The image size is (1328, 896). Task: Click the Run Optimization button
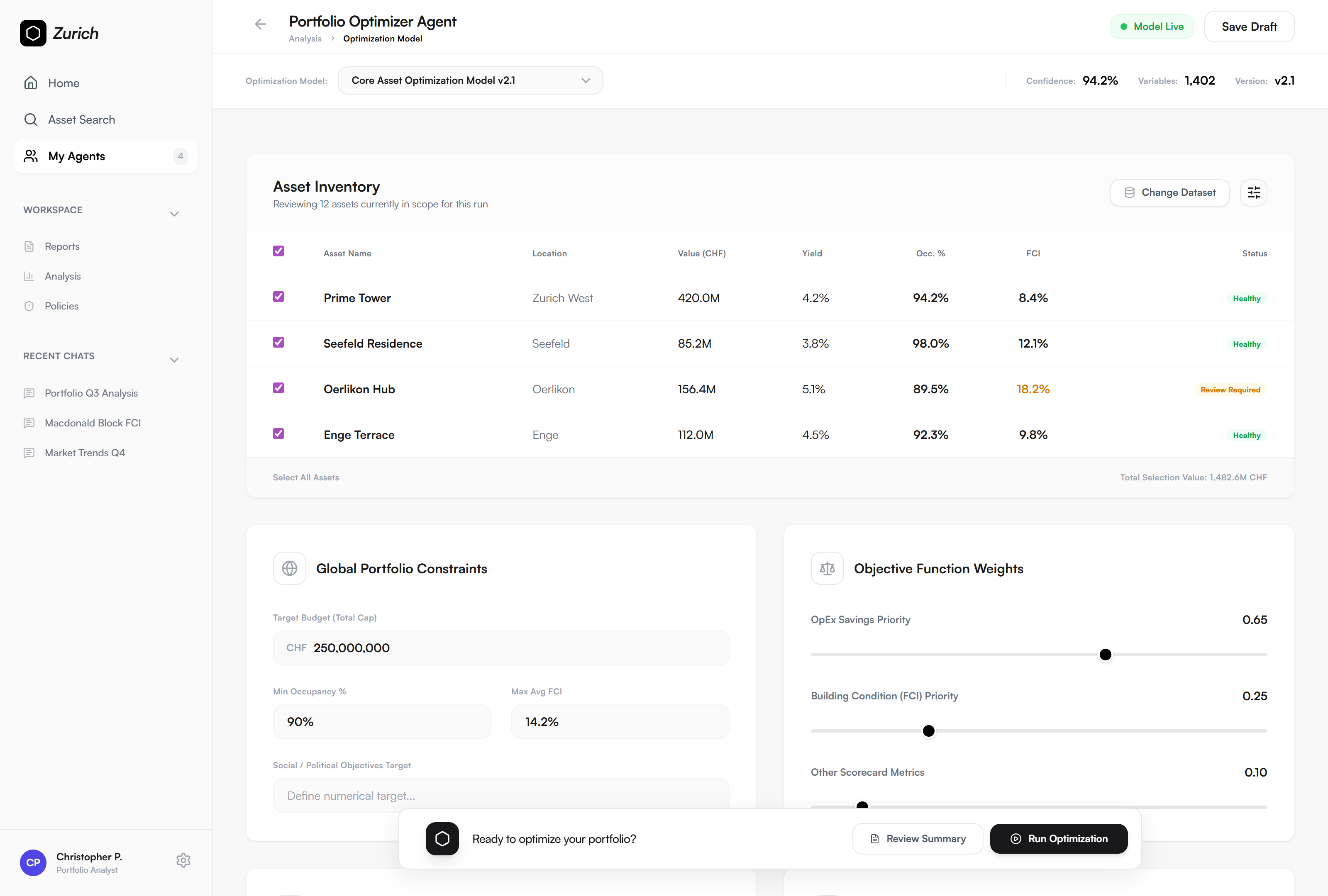pyautogui.click(x=1059, y=839)
